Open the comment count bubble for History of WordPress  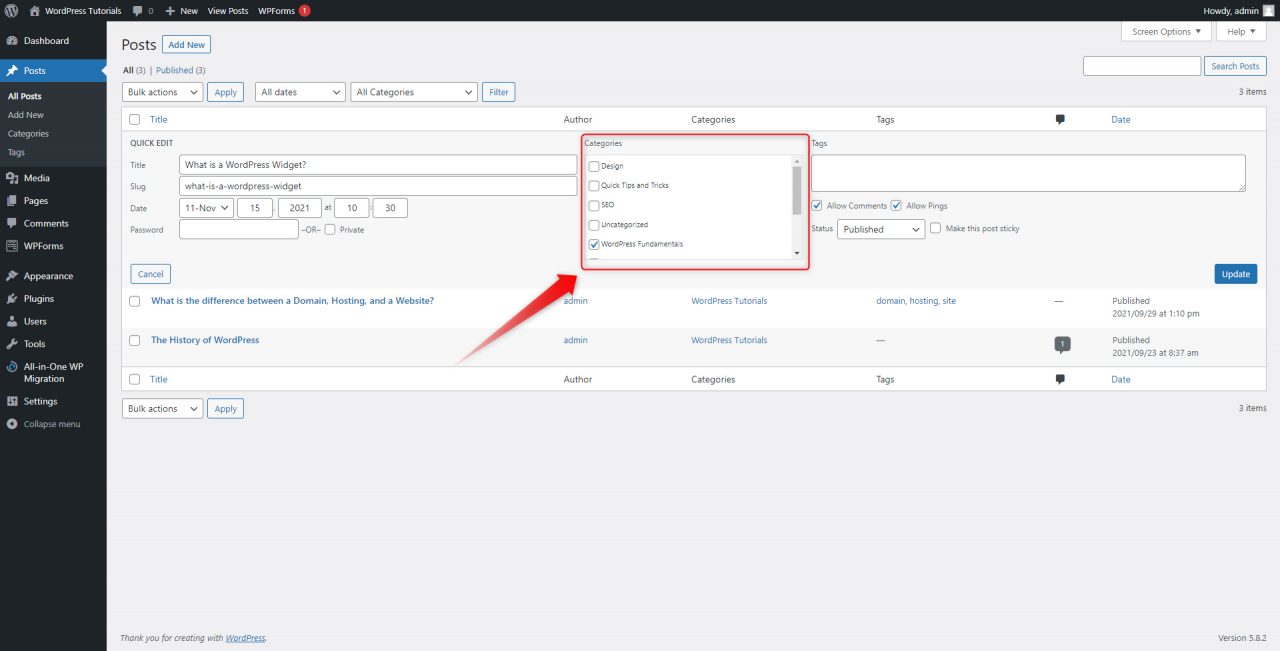[1062, 344]
